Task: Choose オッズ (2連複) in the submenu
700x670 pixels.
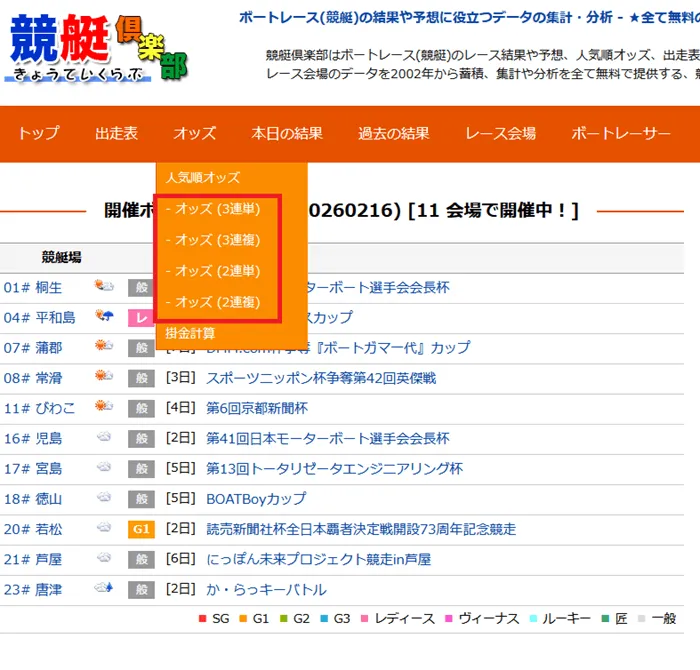Action: 218,301
